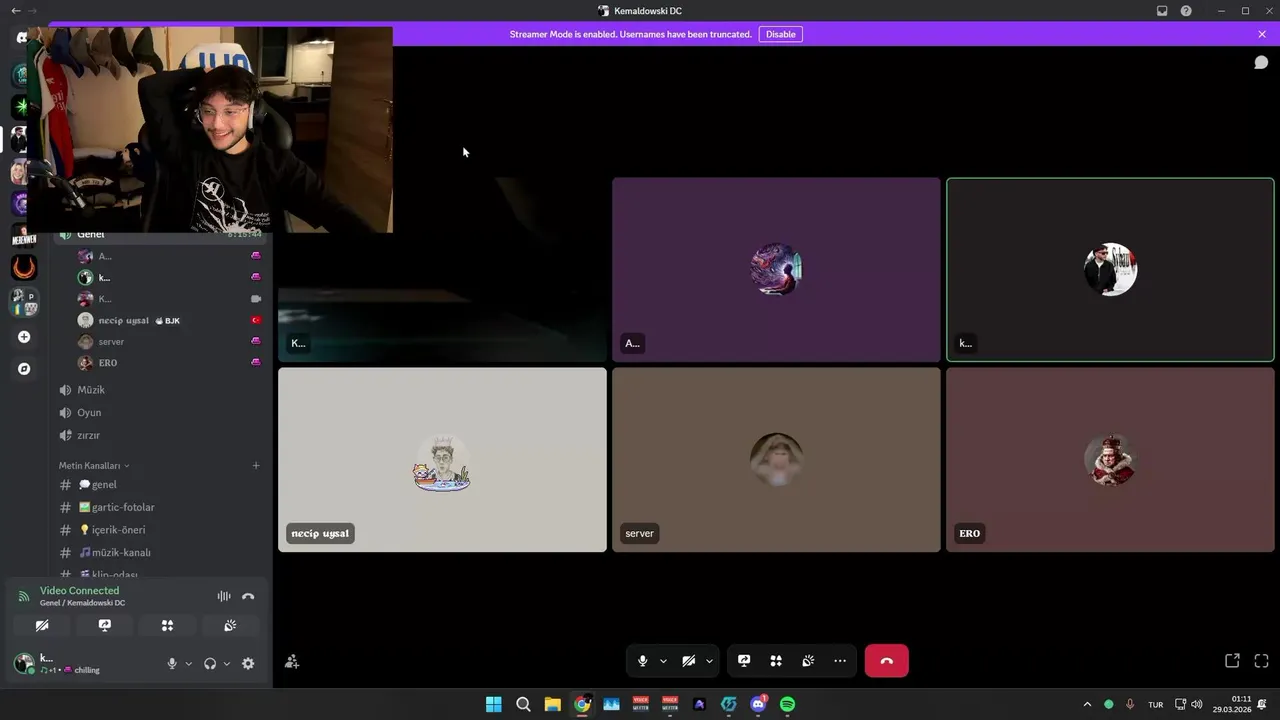Open the müzik-kanalı text channel
Image resolution: width=1280 pixels, height=720 pixels.
coord(160,552)
